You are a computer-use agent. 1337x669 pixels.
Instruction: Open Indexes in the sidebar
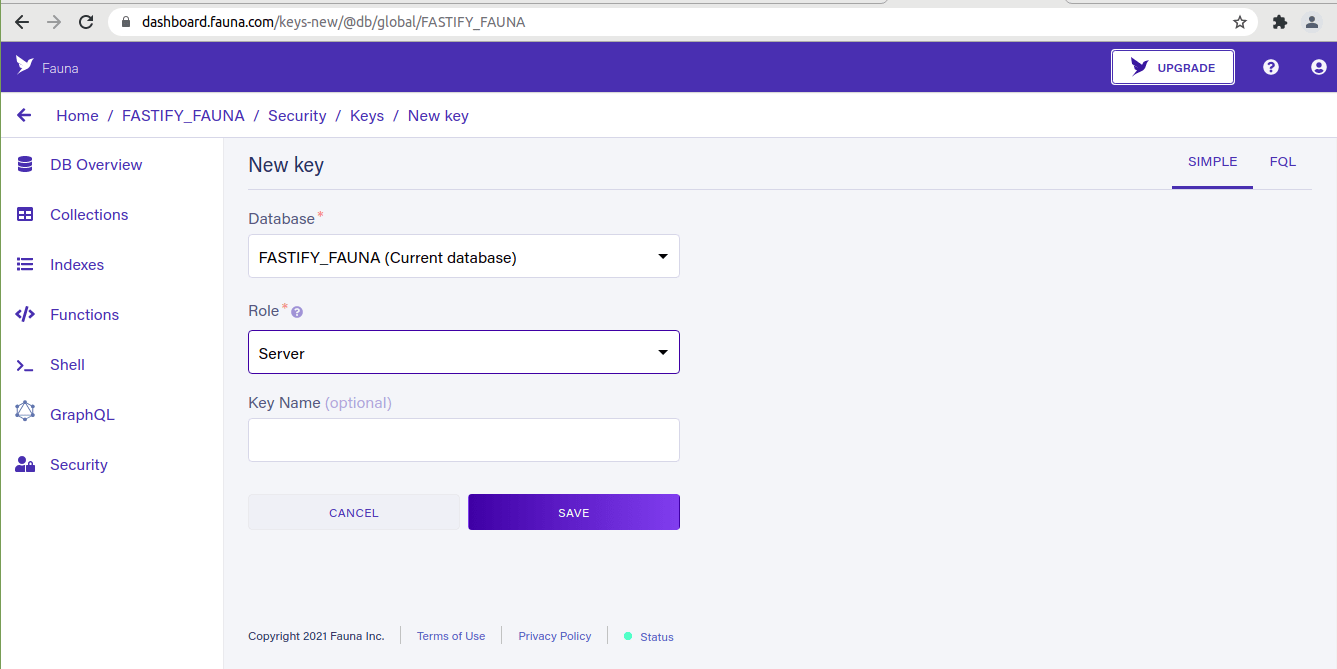click(x=77, y=264)
